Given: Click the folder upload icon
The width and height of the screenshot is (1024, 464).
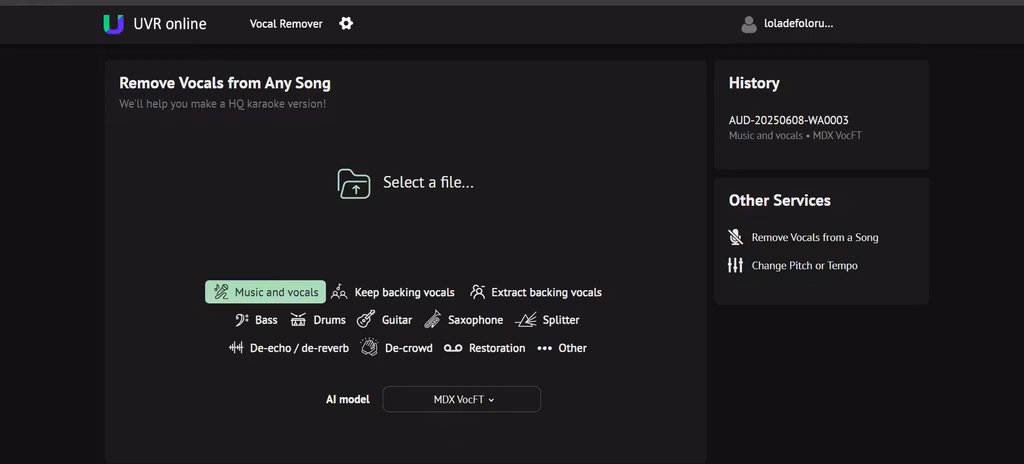Looking at the screenshot, I should pyautogui.click(x=353, y=184).
